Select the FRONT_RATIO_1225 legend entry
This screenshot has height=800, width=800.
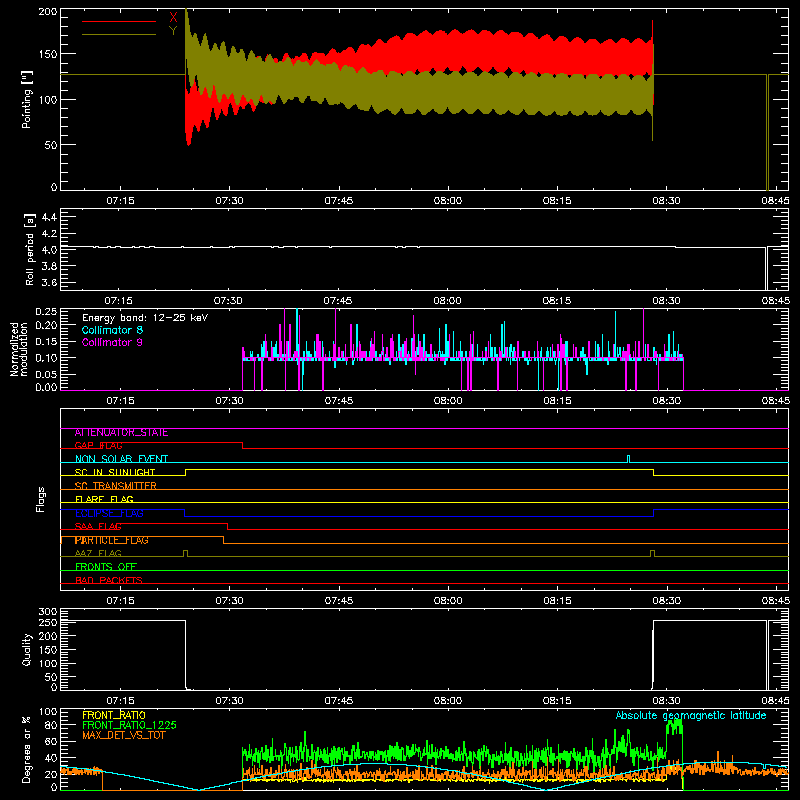click(130, 725)
